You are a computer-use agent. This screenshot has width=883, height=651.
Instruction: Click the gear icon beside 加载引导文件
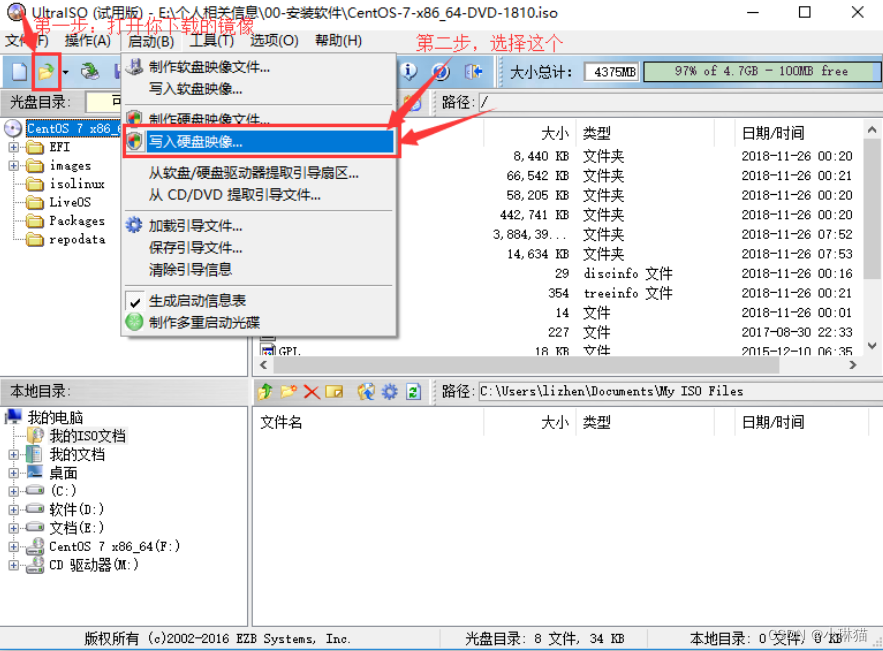[x=134, y=225]
